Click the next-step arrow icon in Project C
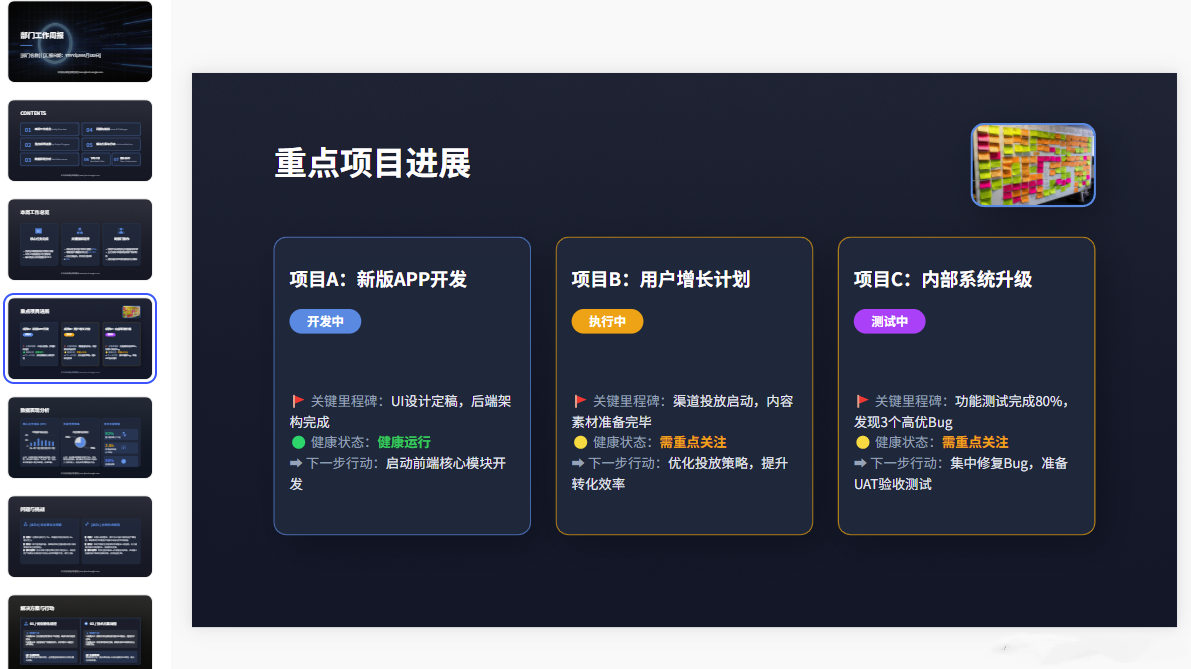This screenshot has width=1191, height=669. pyautogui.click(x=860, y=462)
